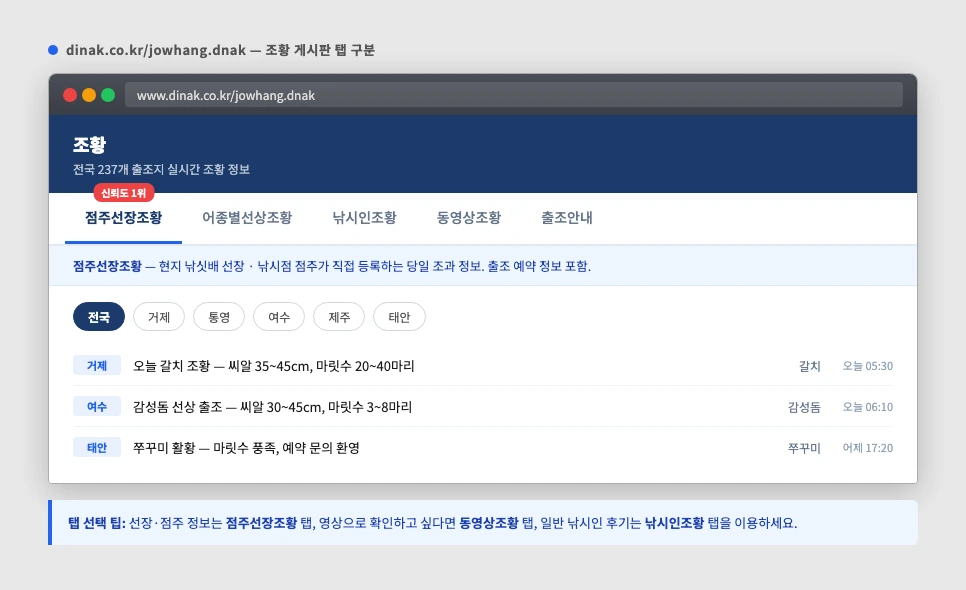Click the 오늘 06:10 timestamp
Viewport: 966px width, 590px height.
[867, 407]
